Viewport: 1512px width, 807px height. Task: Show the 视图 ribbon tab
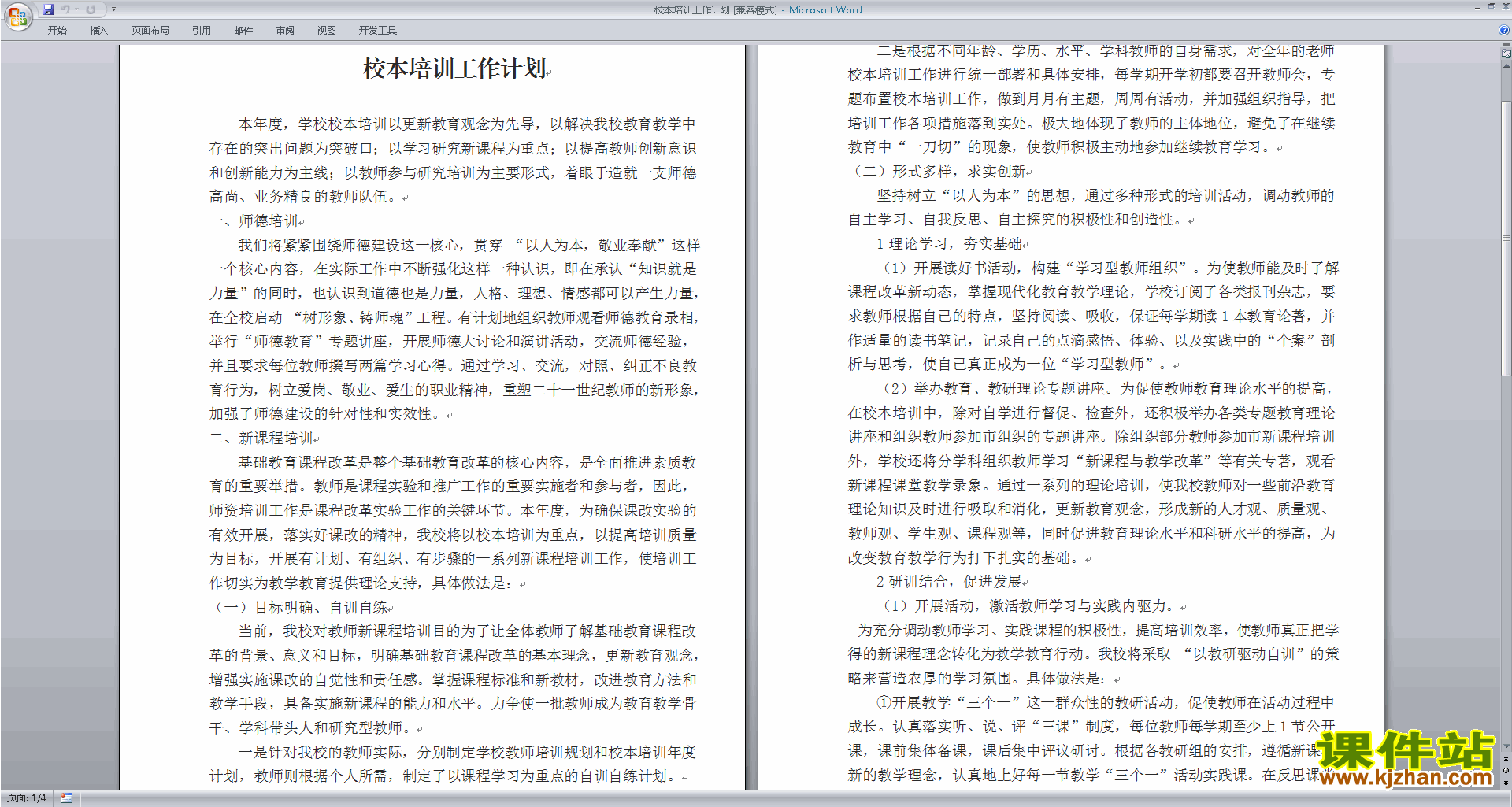(327, 30)
